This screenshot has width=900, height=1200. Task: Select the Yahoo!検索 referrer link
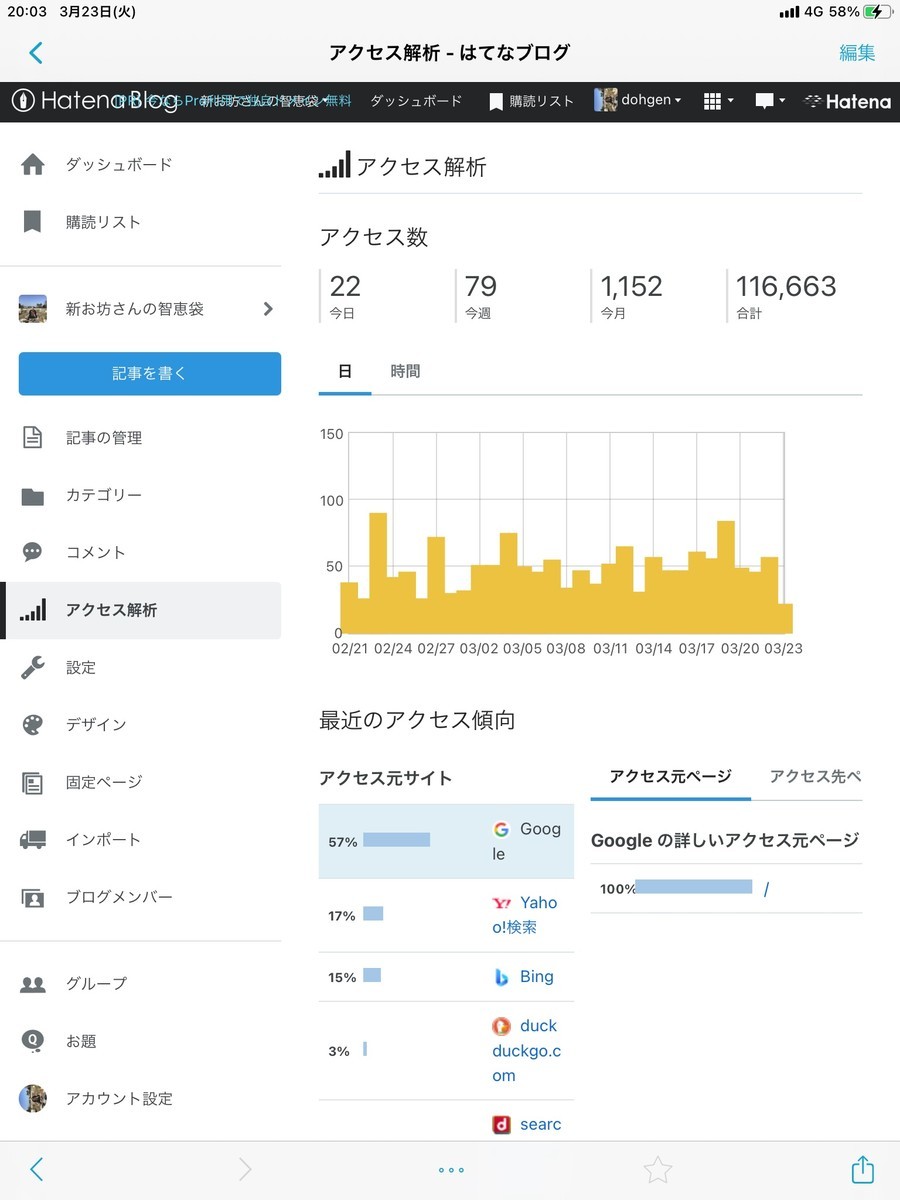(526, 914)
